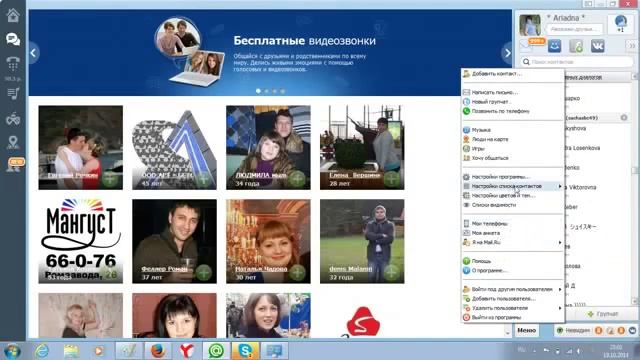Choose Музыка in the menu
Viewport: 640px width, 360px height.
[513, 130]
